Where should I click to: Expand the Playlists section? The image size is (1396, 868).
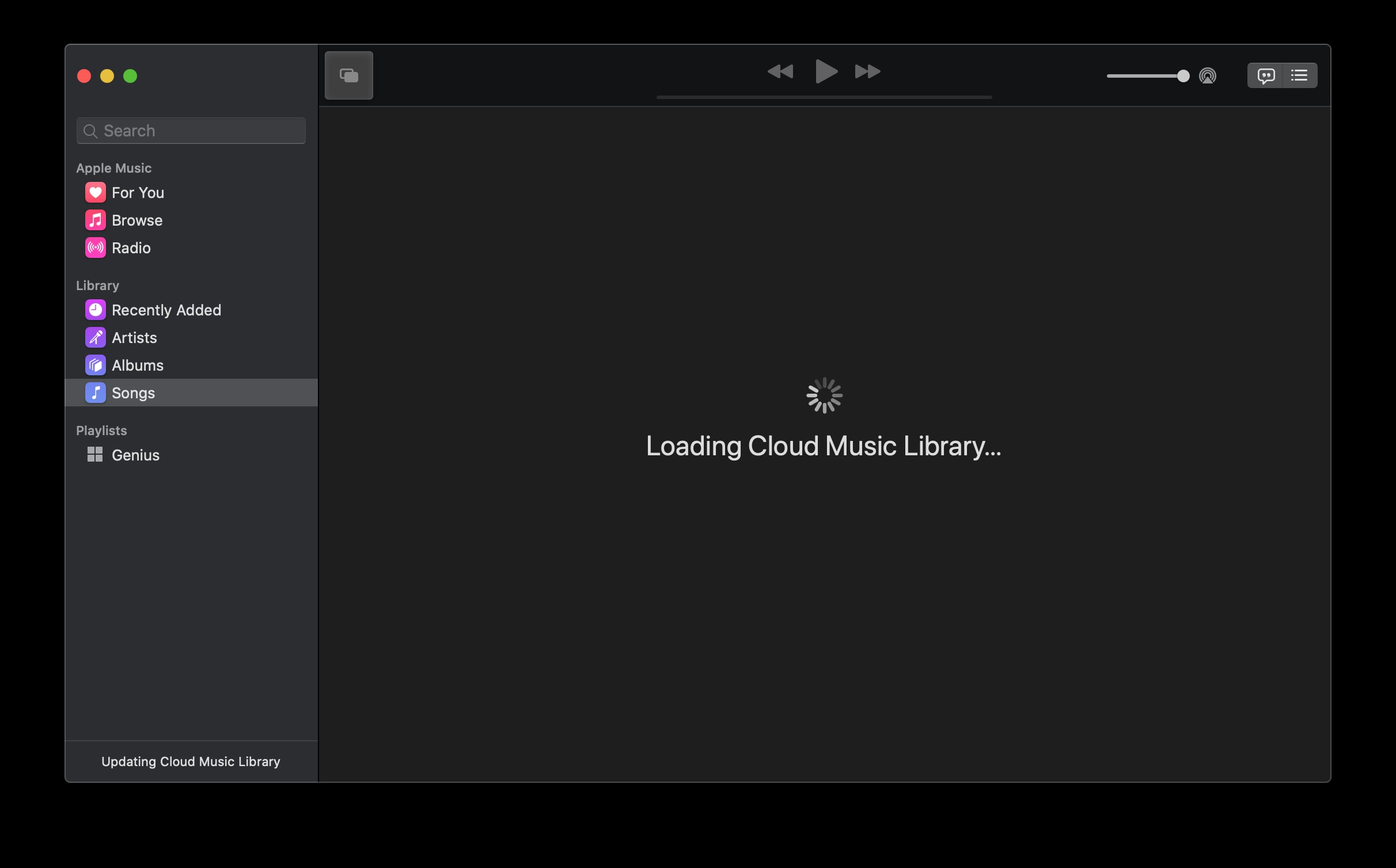[101, 430]
